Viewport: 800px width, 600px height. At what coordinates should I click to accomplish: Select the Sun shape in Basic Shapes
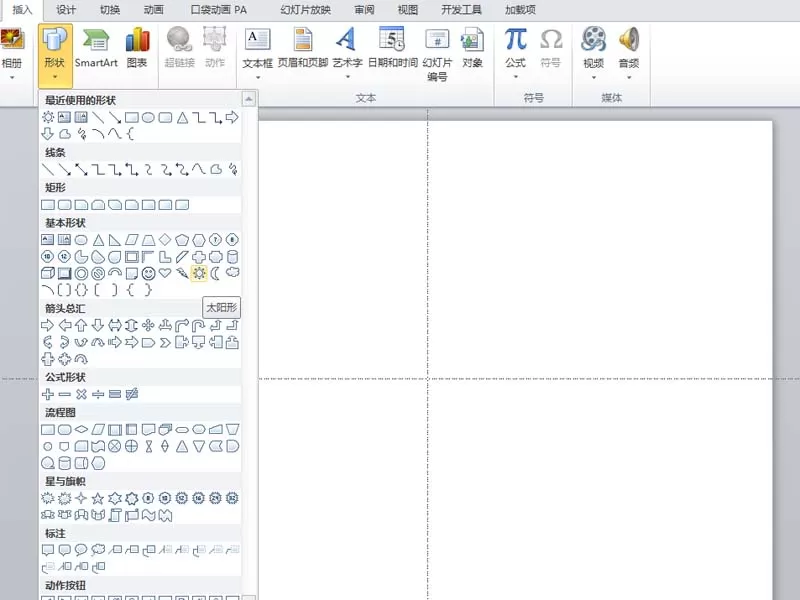tap(198, 273)
